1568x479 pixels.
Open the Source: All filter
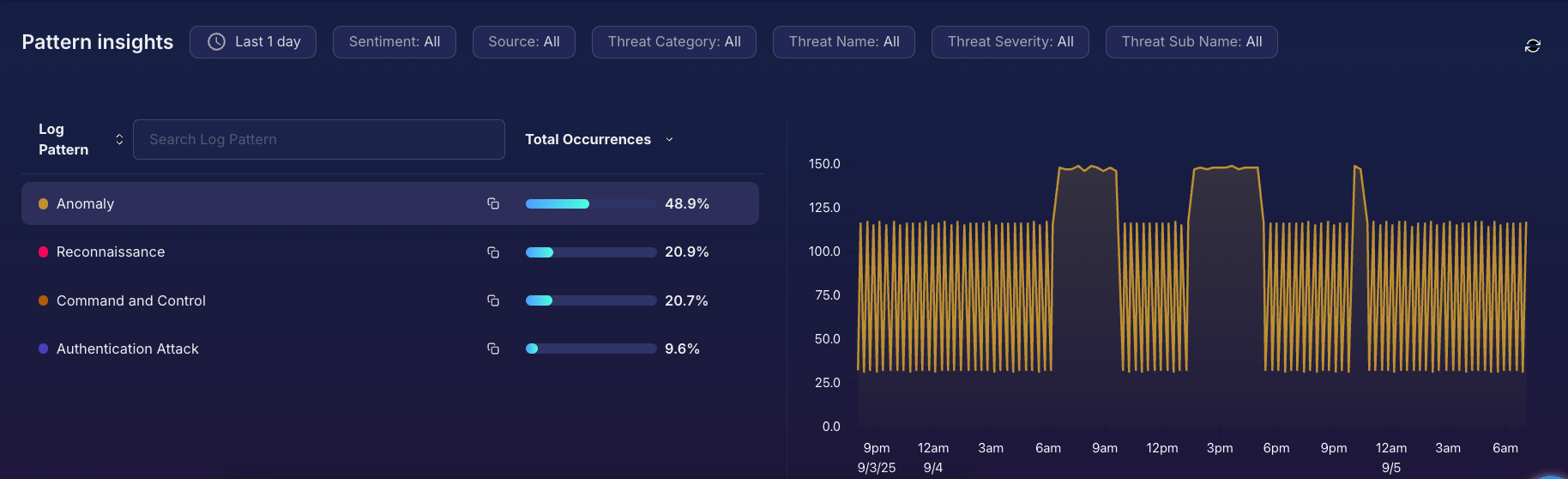coord(523,42)
